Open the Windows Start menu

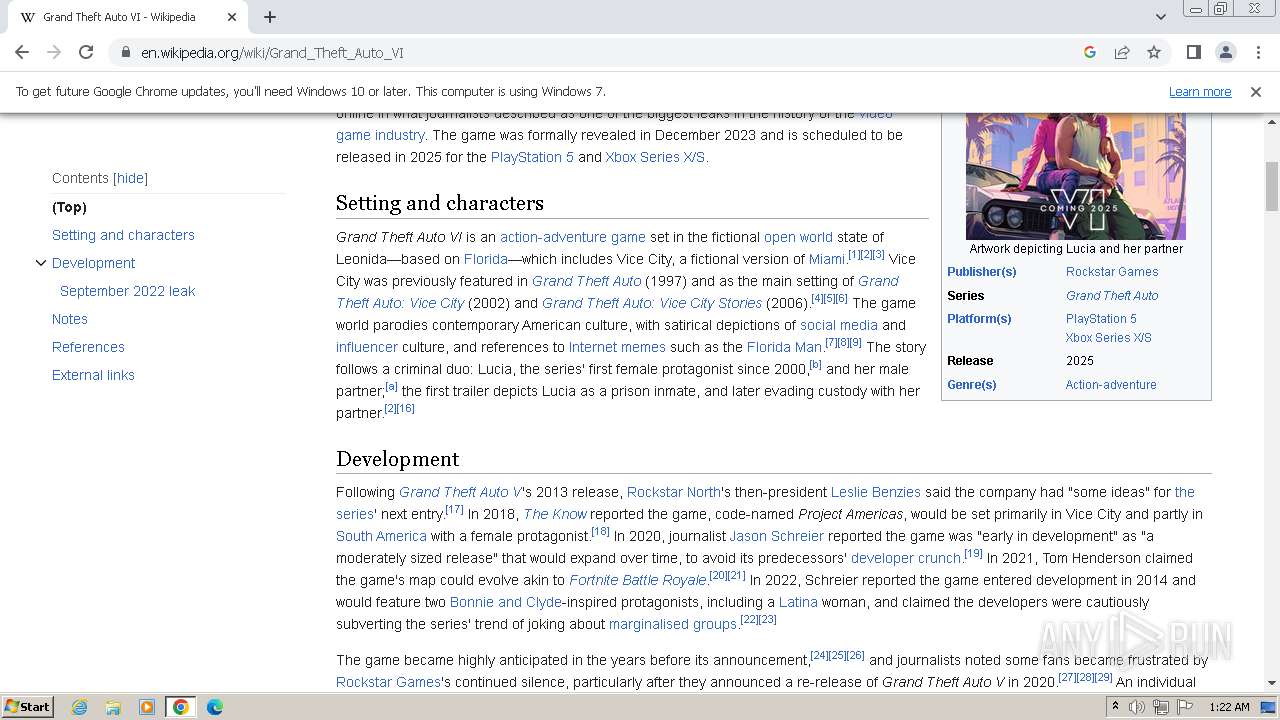pos(28,706)
